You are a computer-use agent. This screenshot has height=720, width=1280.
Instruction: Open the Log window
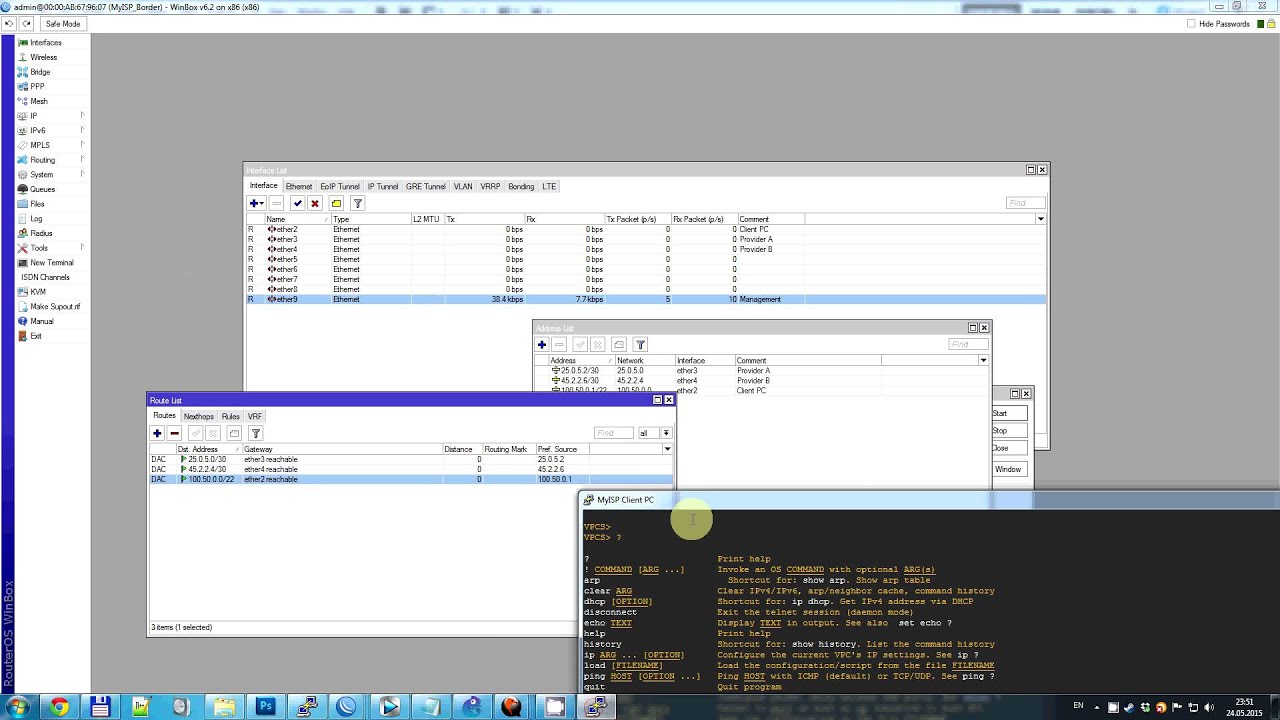click(x=36, y=218)
